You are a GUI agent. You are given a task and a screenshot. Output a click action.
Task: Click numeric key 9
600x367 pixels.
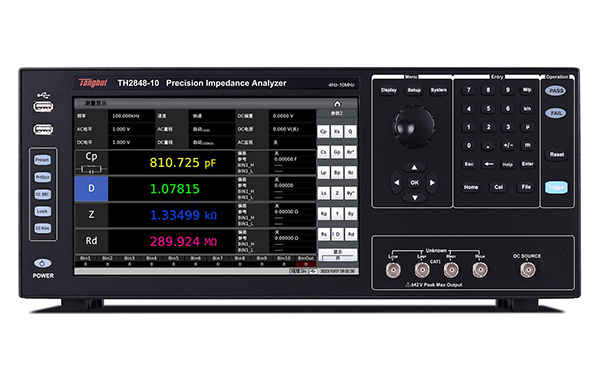[x=508, y=90]
